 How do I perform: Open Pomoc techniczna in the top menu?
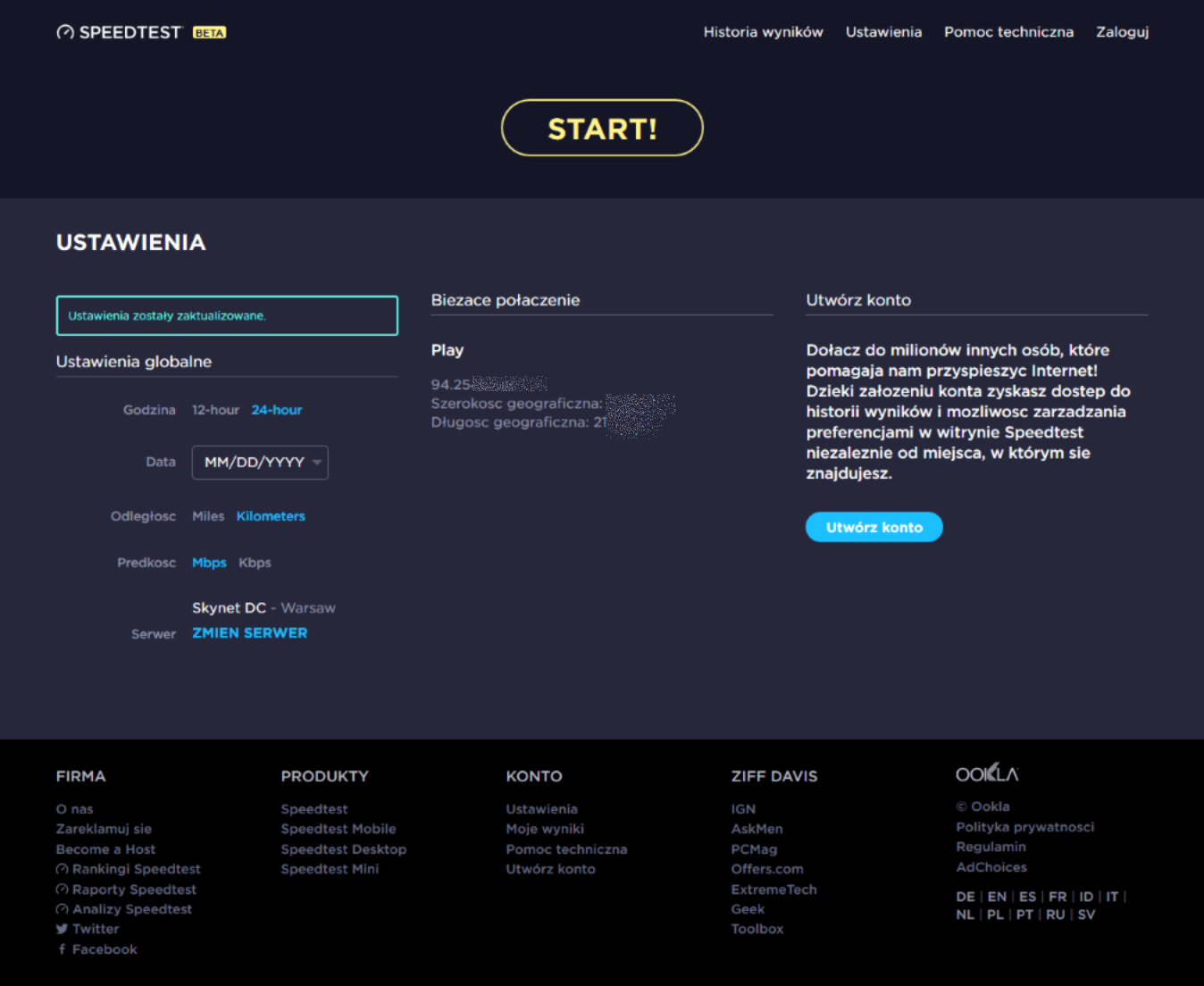(1008, 32)
